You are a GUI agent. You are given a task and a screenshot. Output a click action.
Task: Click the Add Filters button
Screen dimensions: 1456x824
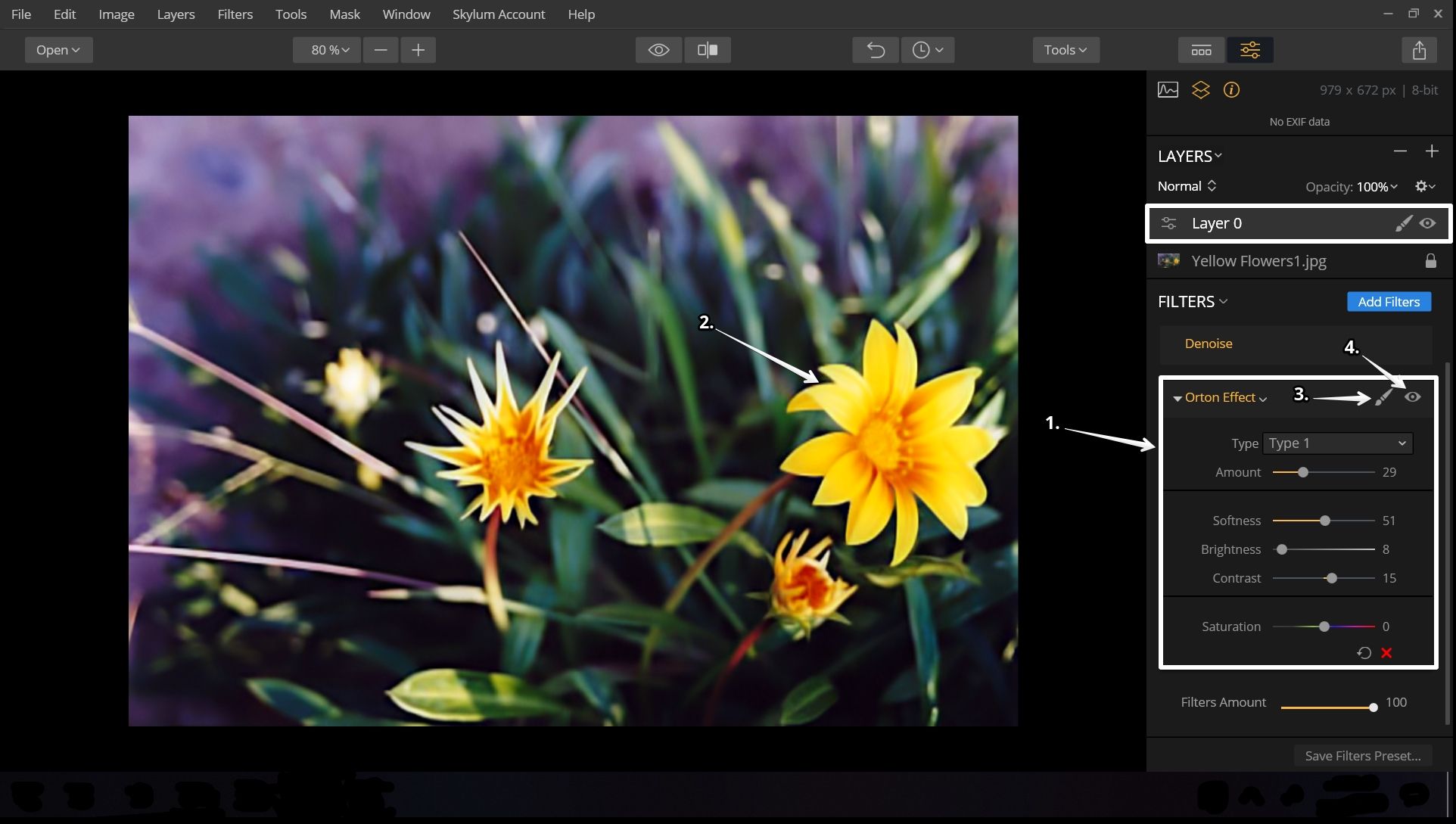[1389, 302]
